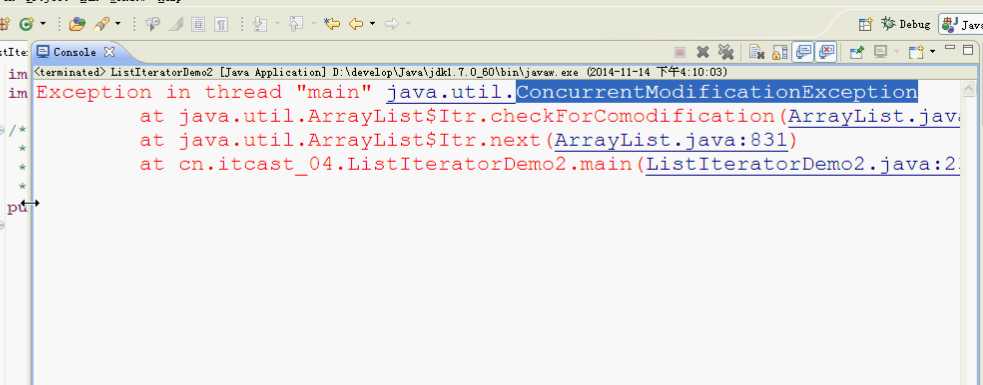Toggle Block Selection Mode icon

click(x=197, y=24)
